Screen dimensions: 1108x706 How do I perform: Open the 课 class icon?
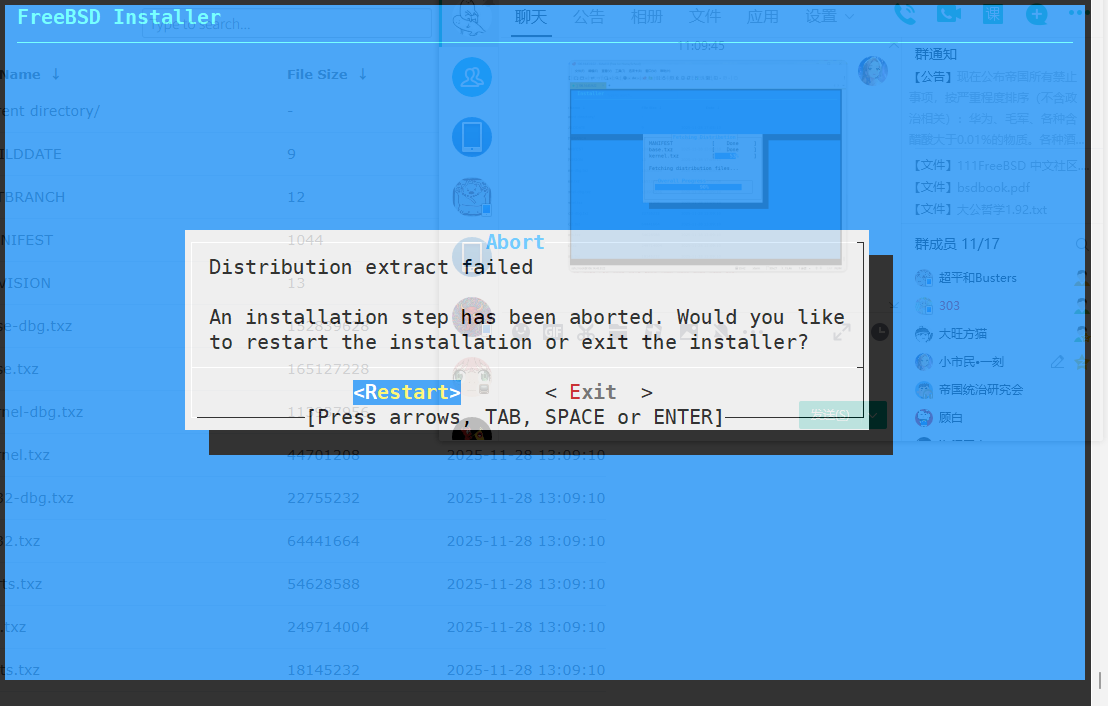993,14
